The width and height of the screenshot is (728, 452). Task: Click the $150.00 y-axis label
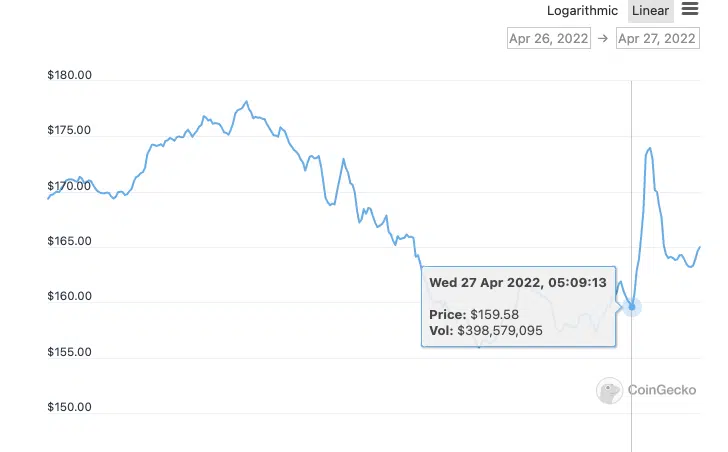tap(69, 408)
